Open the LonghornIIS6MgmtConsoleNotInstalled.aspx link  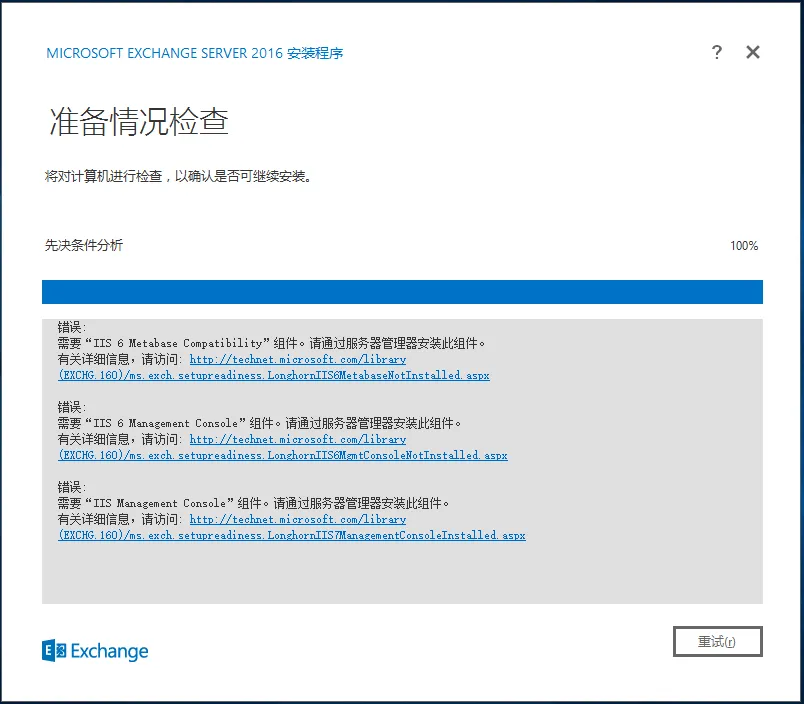[x=283, y=455]
